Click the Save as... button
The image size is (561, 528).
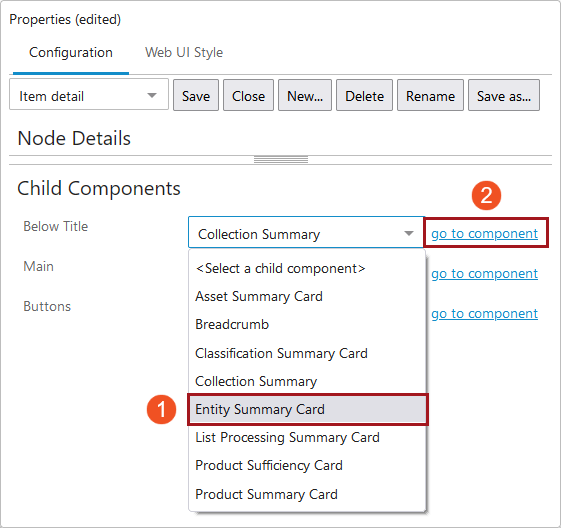pos(504,96)
